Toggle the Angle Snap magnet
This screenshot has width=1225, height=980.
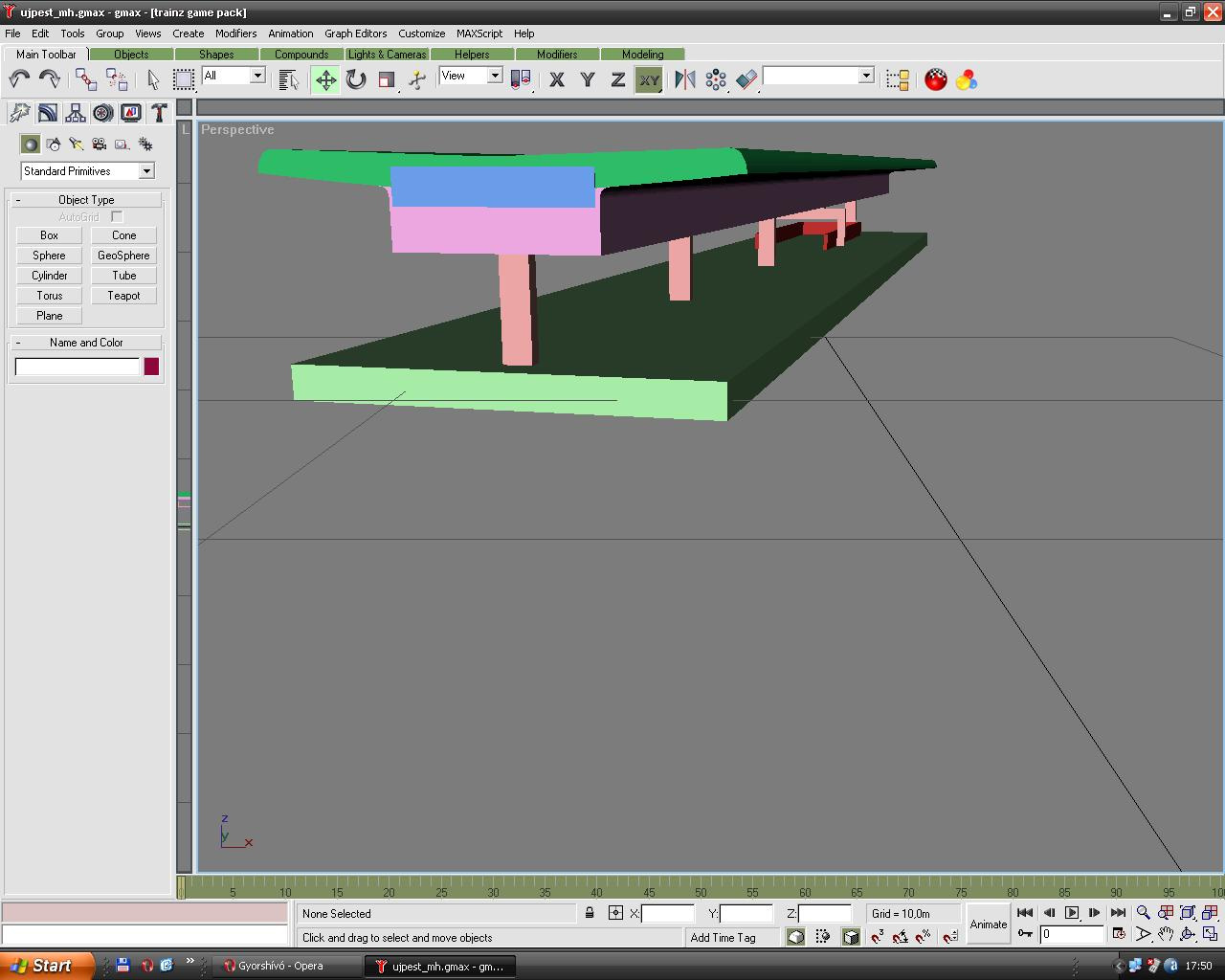pos(900,937)
